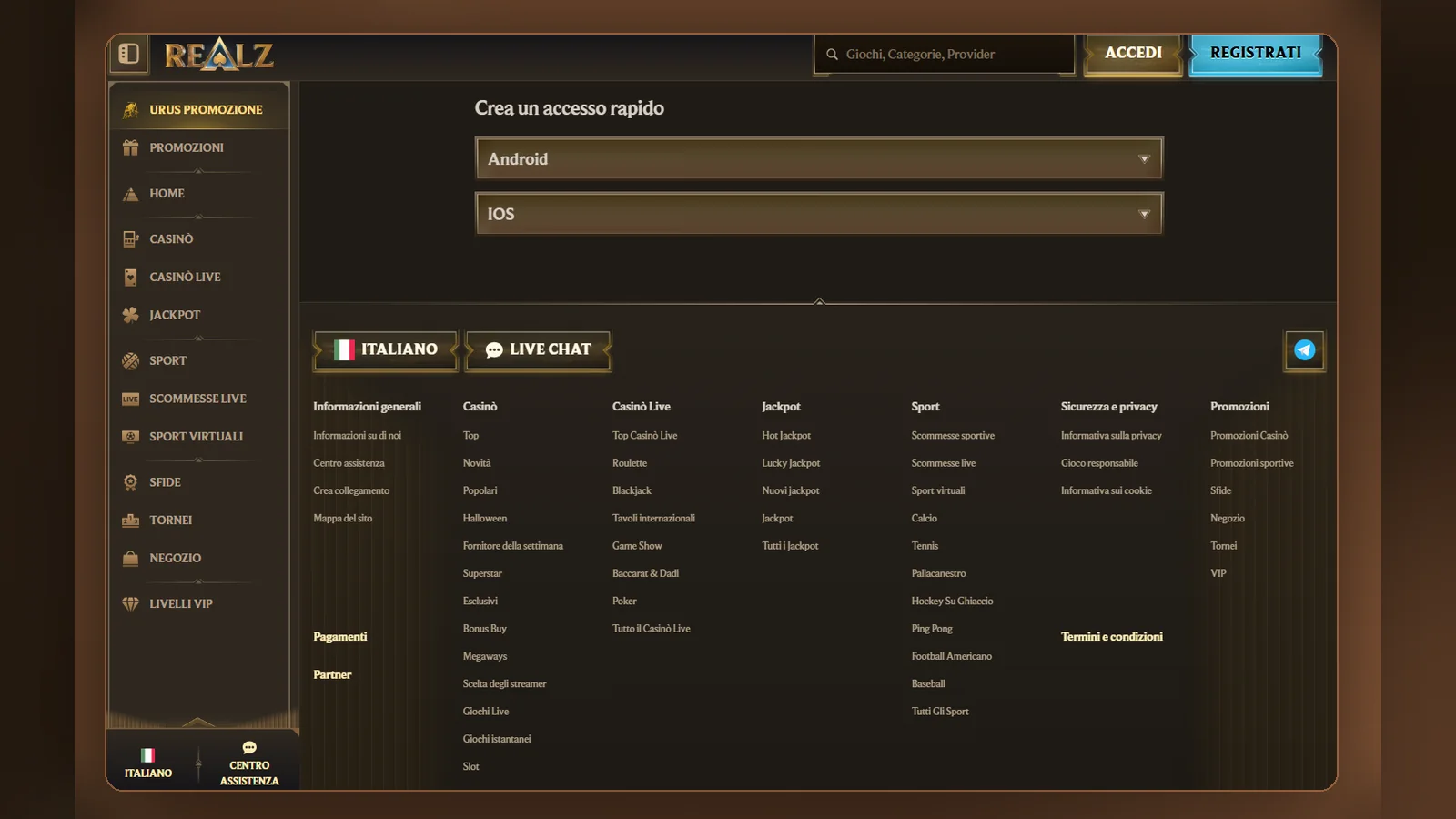The width and height of the screenshot is (1456, 819).
Task: Open Megaways link under Casinò
Action: (x=485, y=656)
